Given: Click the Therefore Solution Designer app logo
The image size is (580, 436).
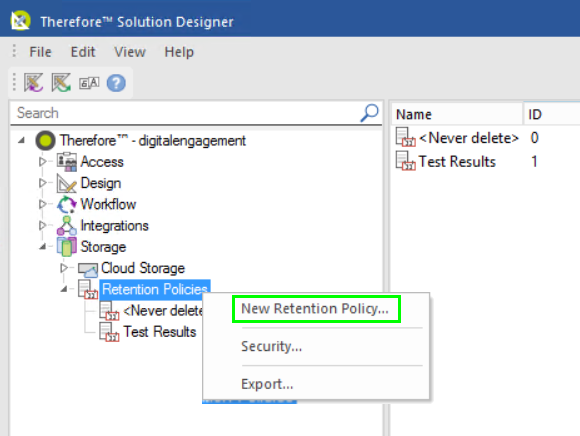Looking at the screenshot, I should [x=20, y=21].
